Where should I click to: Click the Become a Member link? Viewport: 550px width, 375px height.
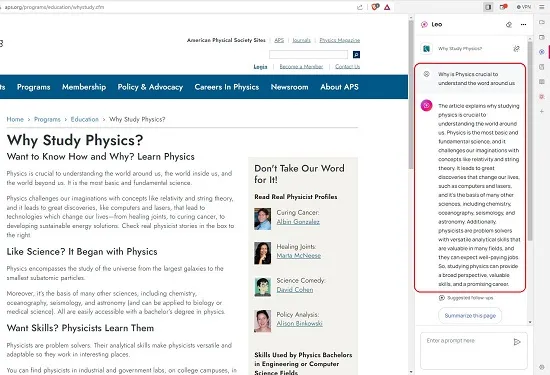pyautogui.click(x=301, y=67)
